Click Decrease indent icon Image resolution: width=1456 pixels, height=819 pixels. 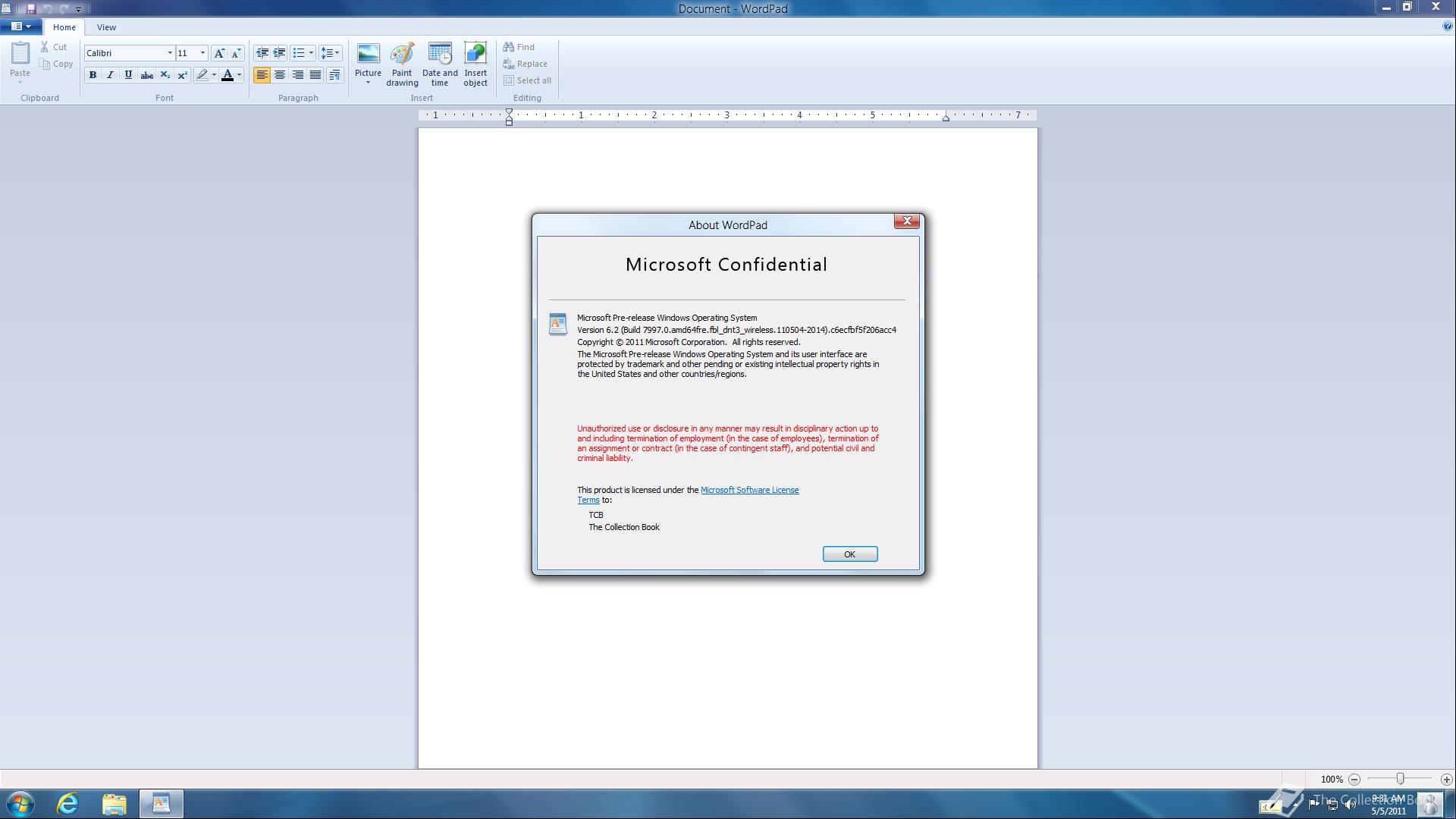262,53
